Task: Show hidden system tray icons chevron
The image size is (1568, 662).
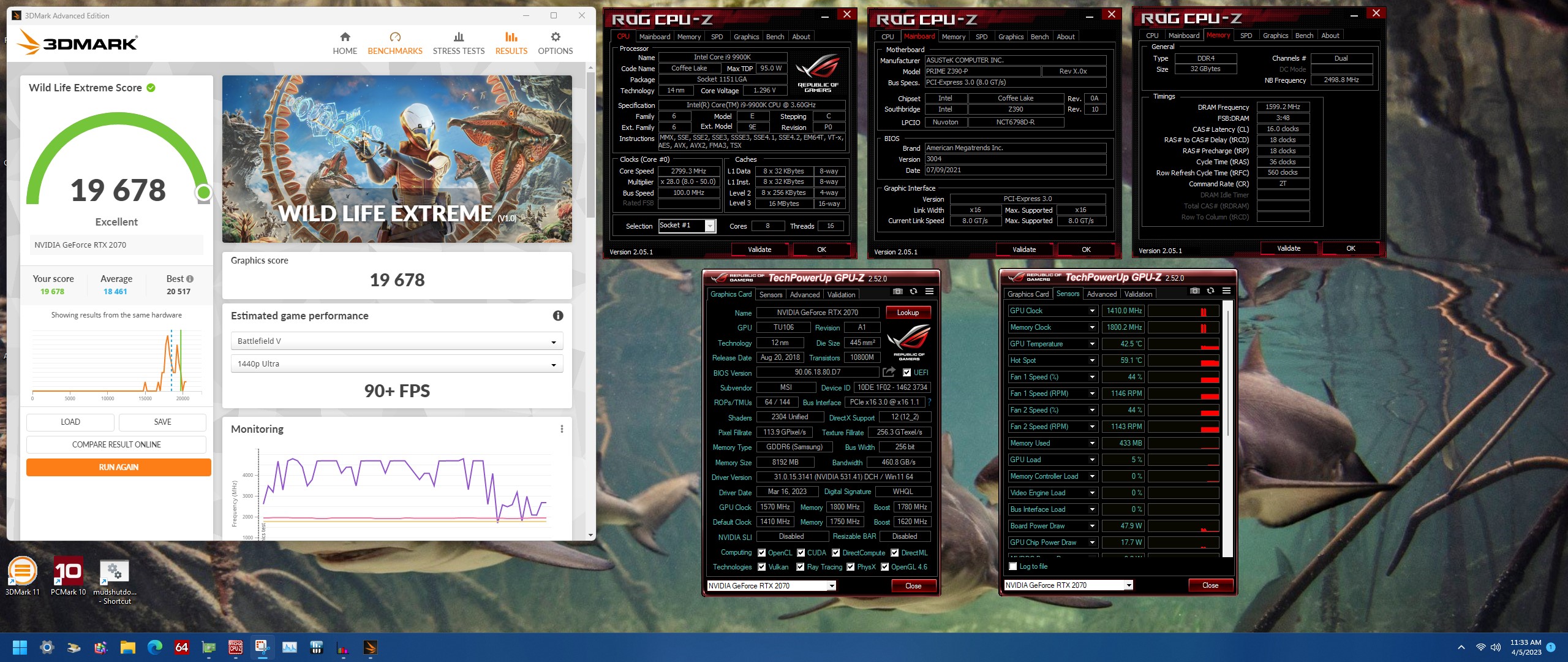Action: pos(1461,647)
